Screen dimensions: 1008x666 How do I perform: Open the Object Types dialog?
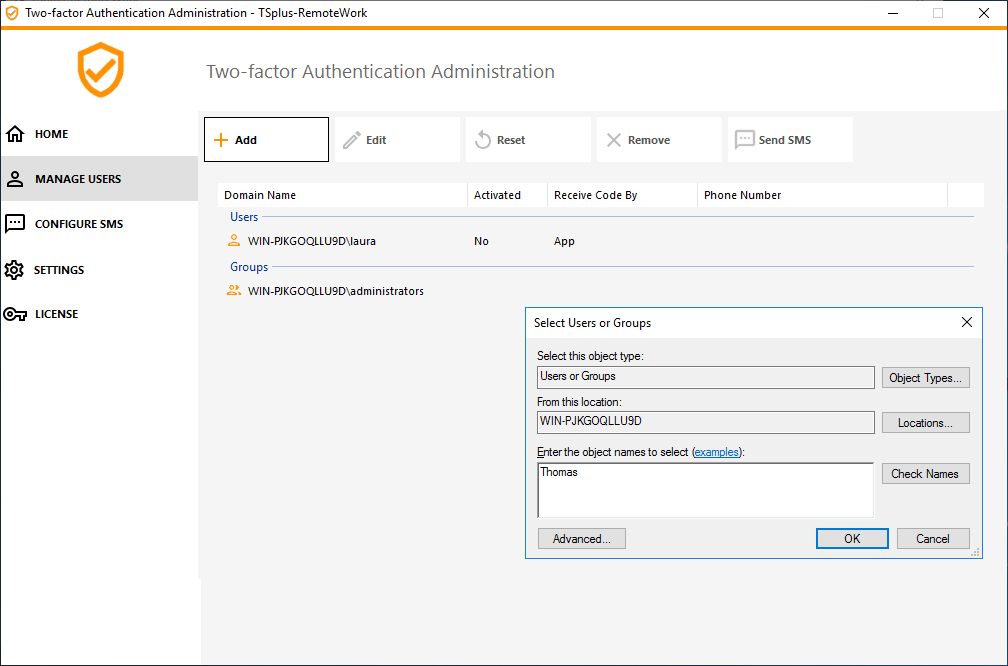coord(925,378)
